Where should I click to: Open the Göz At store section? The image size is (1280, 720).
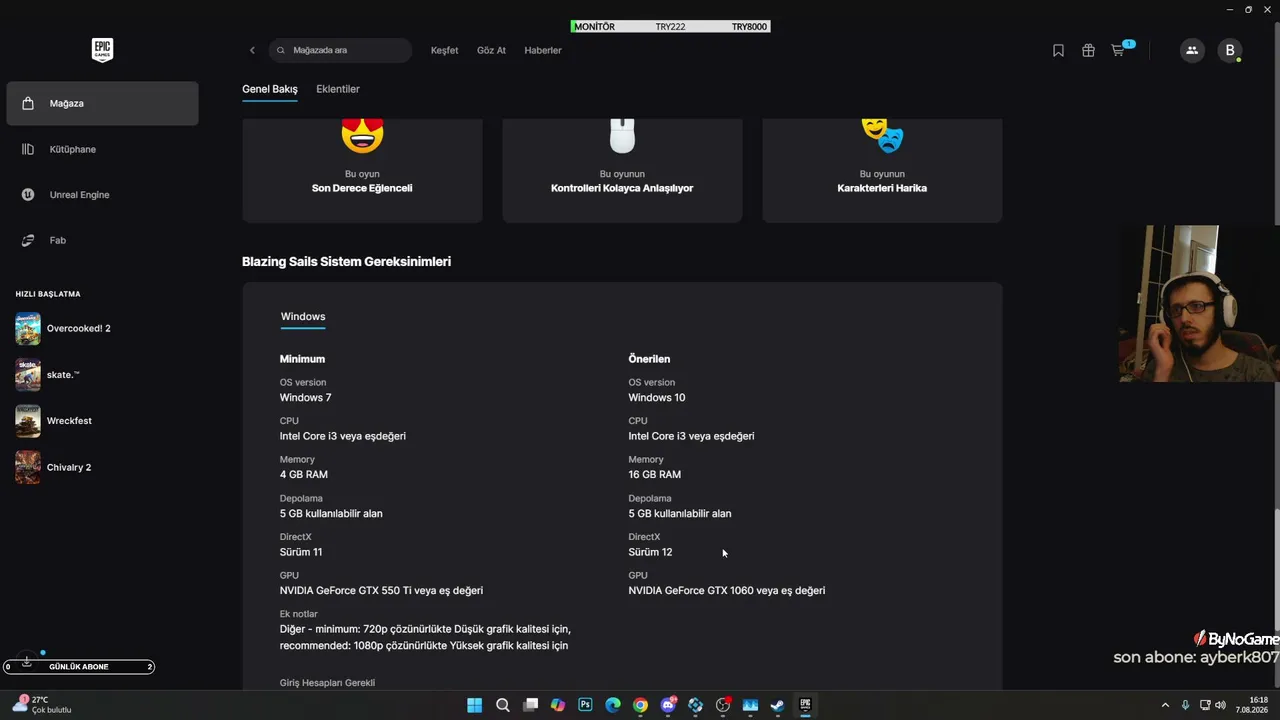tap(491, 50)
